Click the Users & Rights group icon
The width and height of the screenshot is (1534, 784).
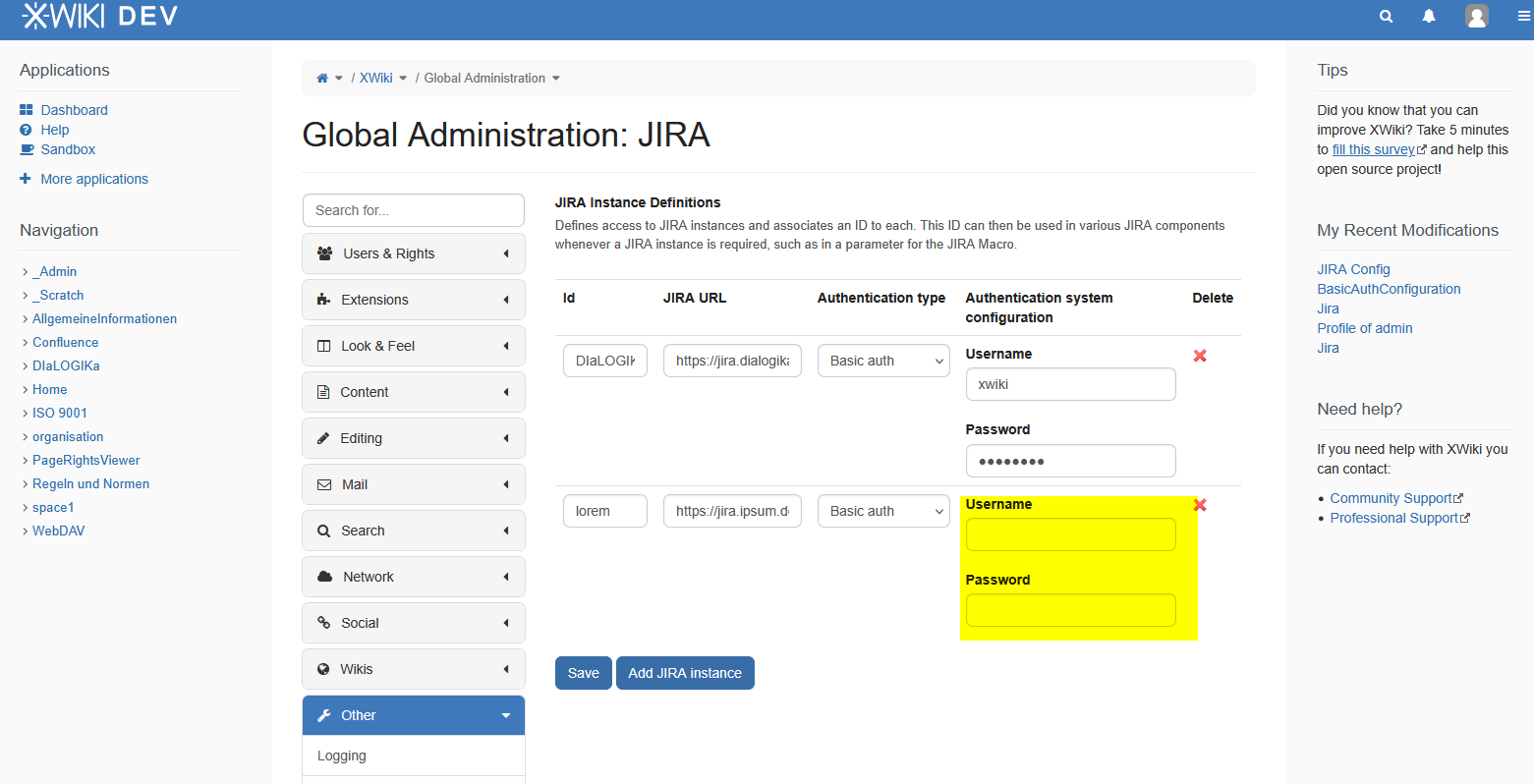point(325,253)
